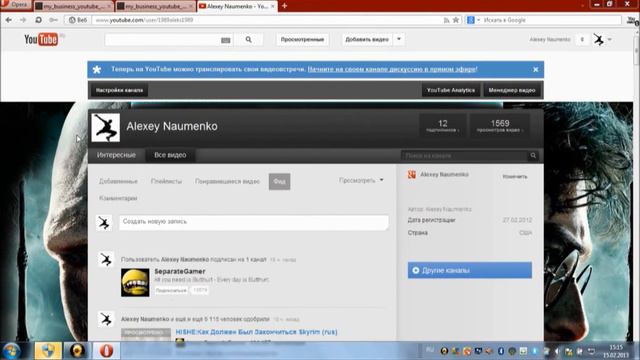Open a new browser tab with plus

coord(284,6)
